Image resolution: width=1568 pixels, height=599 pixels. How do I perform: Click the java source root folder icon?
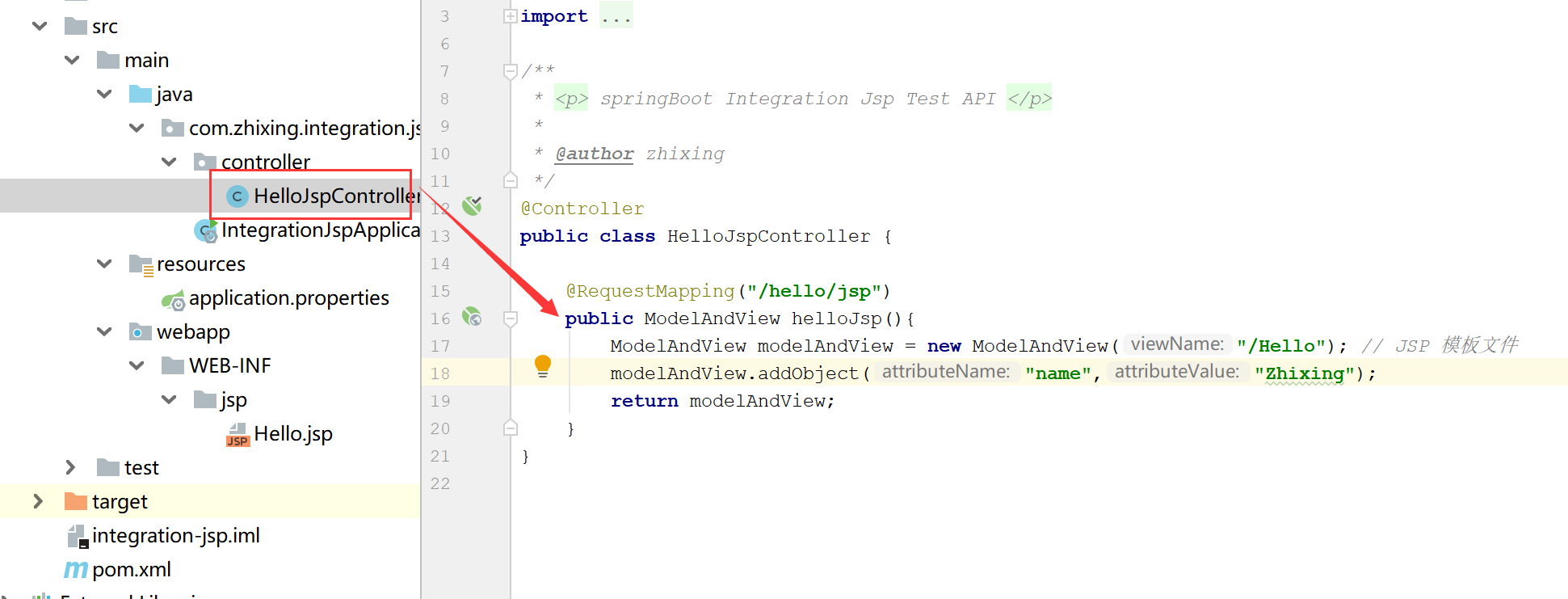(x=141, y=94)
